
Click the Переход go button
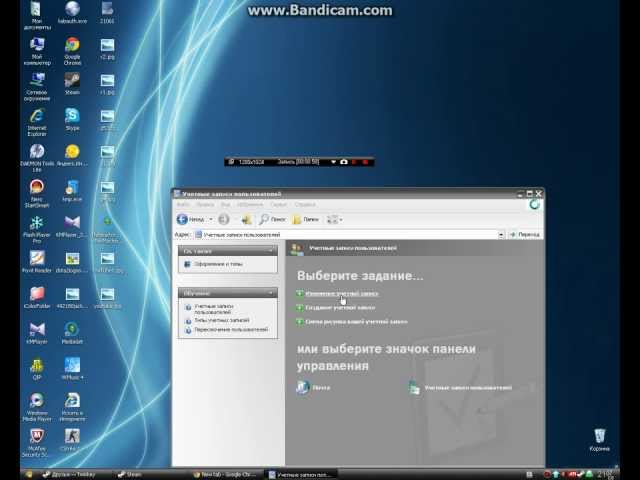524,235
